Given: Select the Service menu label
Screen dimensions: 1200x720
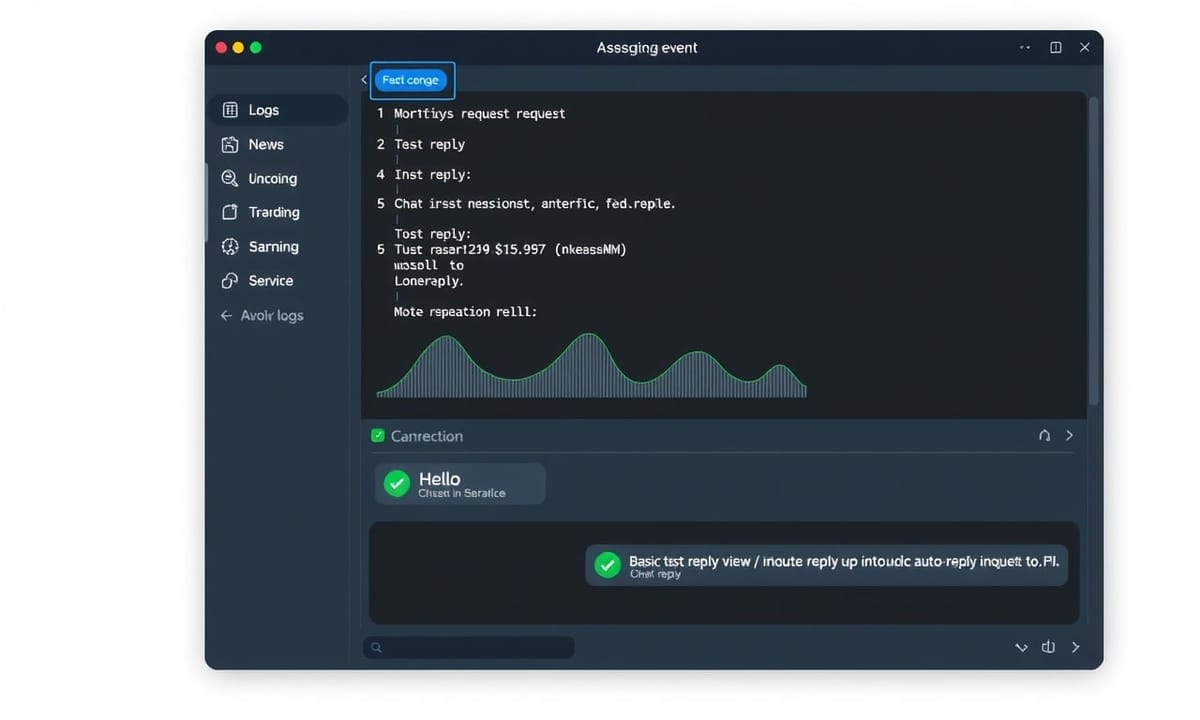Looking at the screenshot, I should [x=271, y=281].
